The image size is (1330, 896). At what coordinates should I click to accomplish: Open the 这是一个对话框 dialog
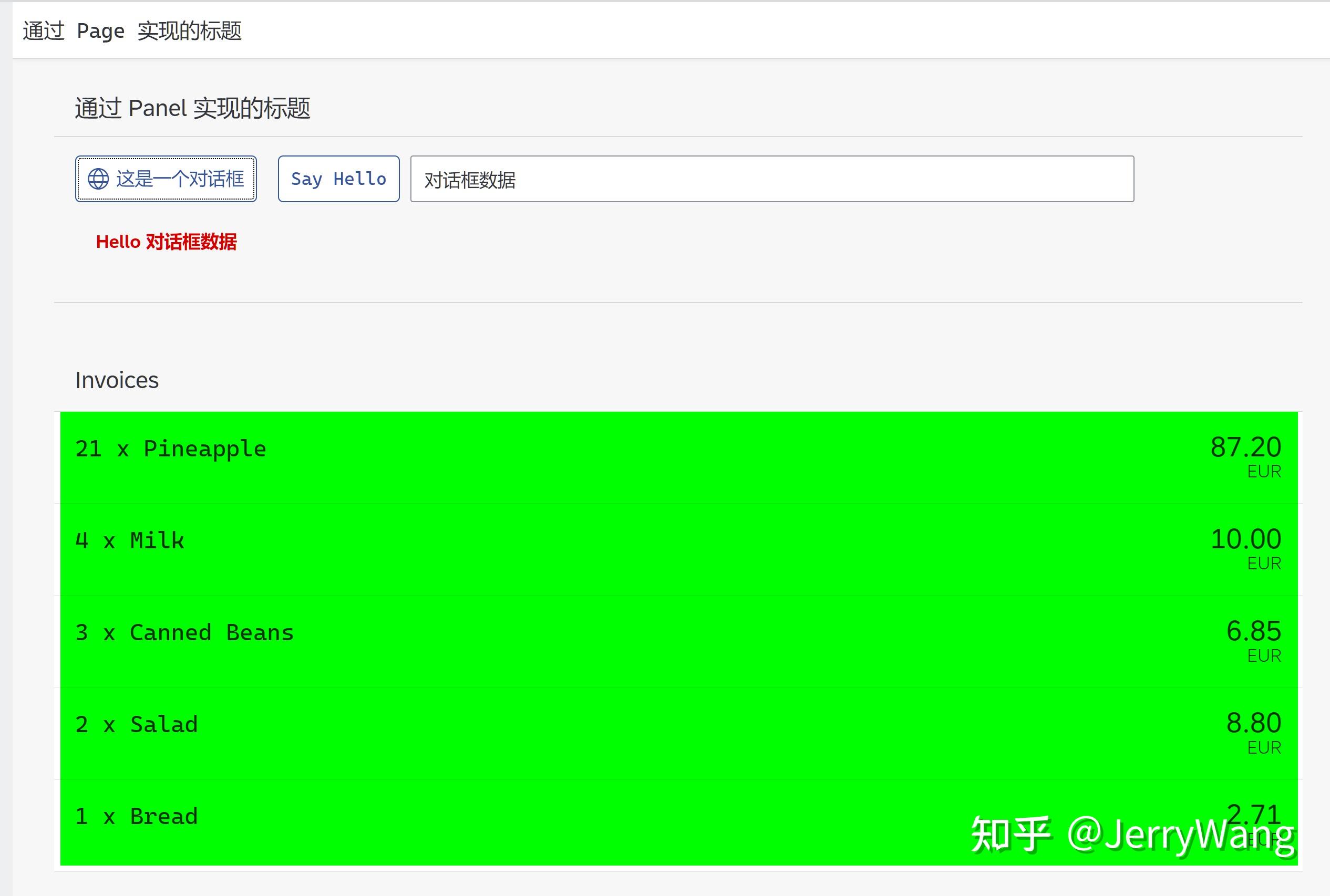[165, 179]
